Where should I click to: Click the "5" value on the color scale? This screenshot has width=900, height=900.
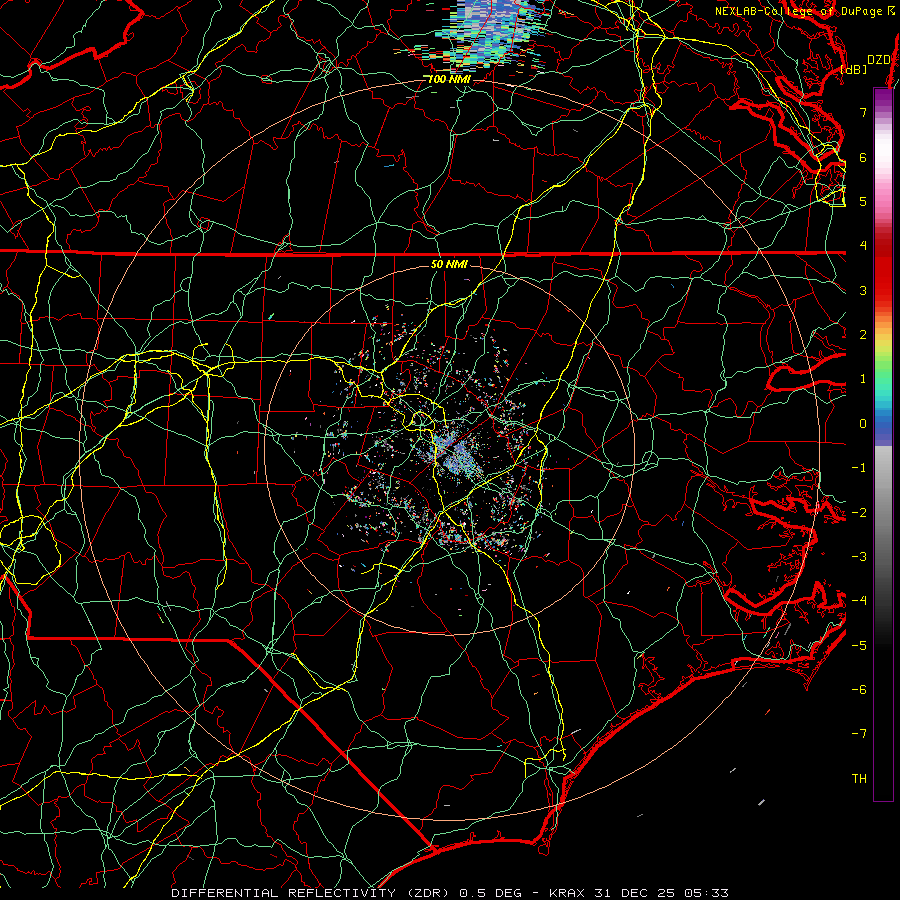tap(863, 201)
